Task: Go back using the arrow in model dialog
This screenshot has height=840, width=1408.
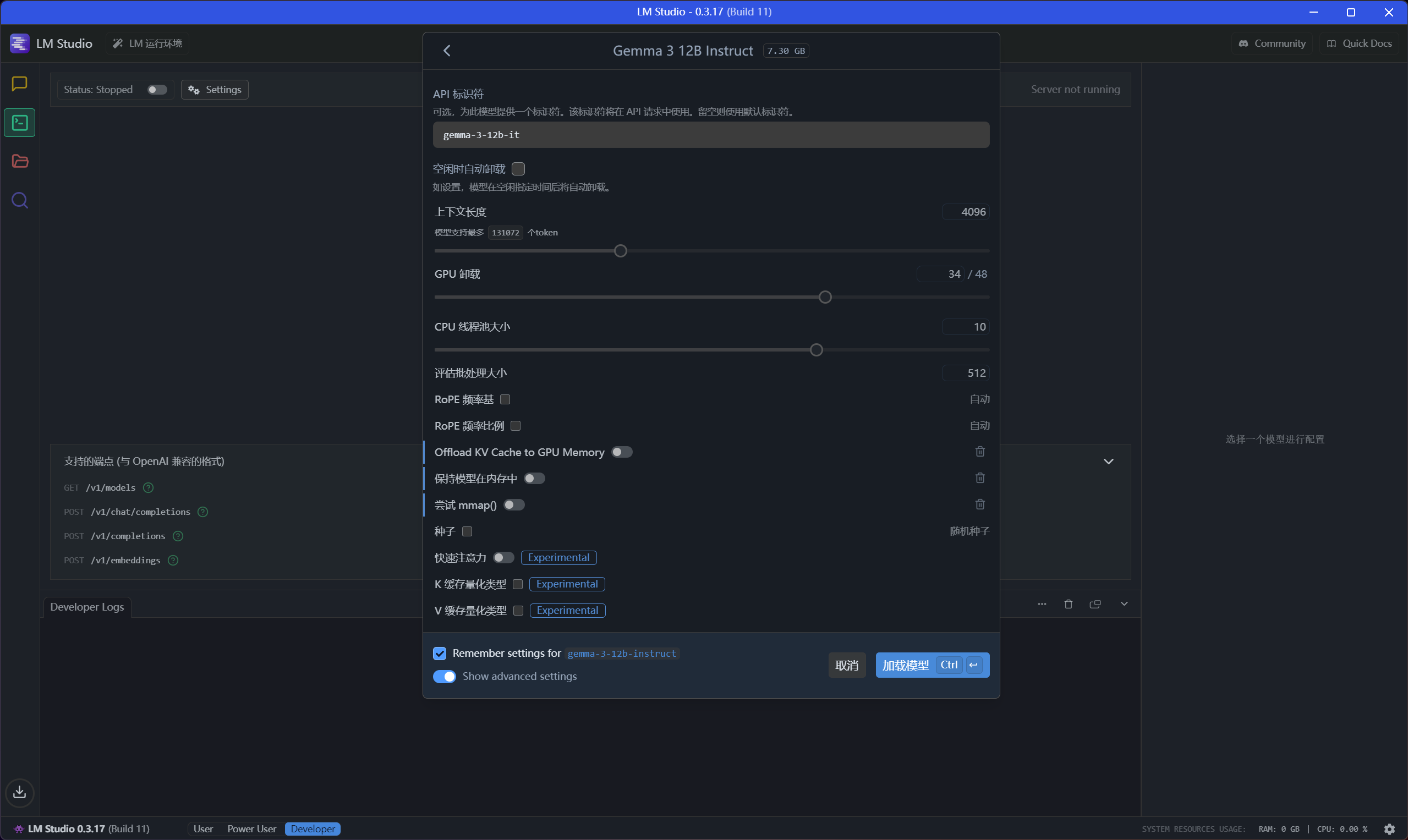Action: 447,51
